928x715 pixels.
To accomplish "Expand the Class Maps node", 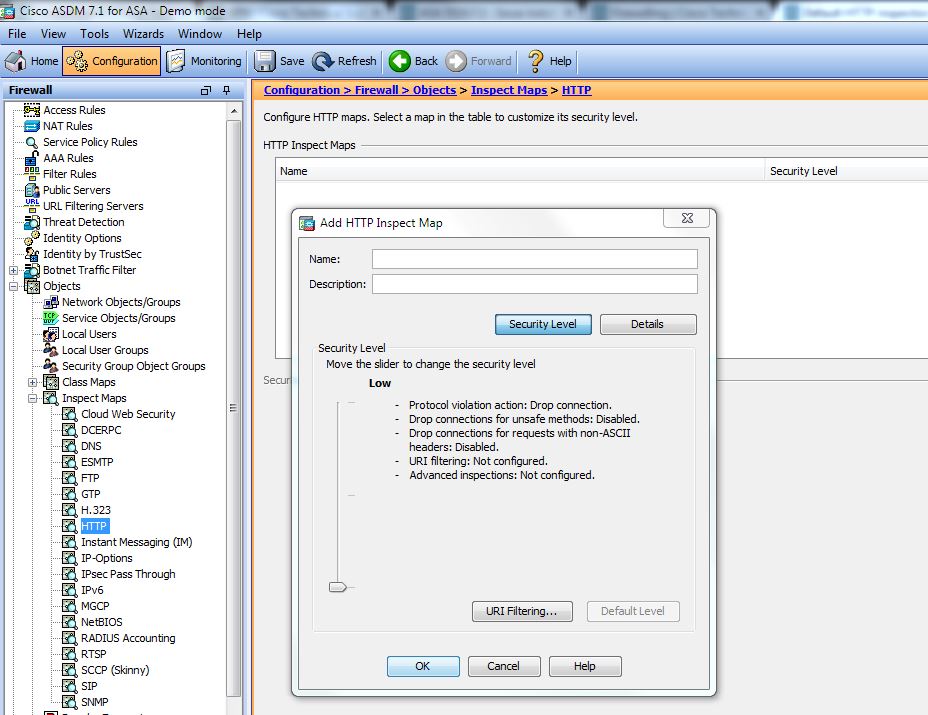I will 33,382.
